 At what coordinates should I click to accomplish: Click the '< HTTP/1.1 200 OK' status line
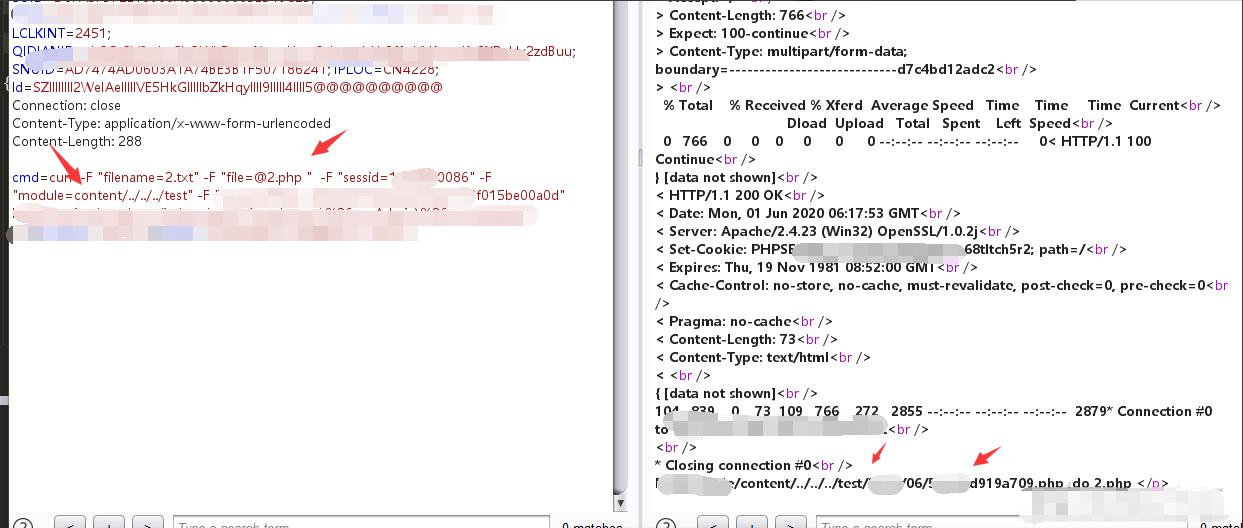tap(740, 195)
